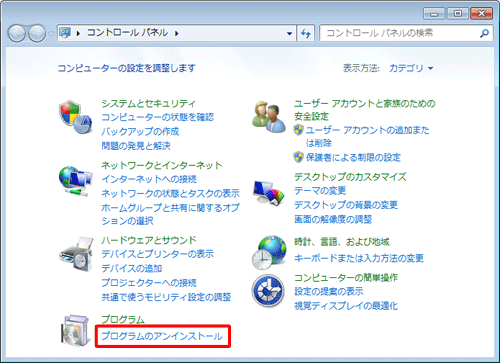Open 共通で使うモビリティ設定の調整 link
The width and height of the screenshot is (500, 363).
click(166, 297)
